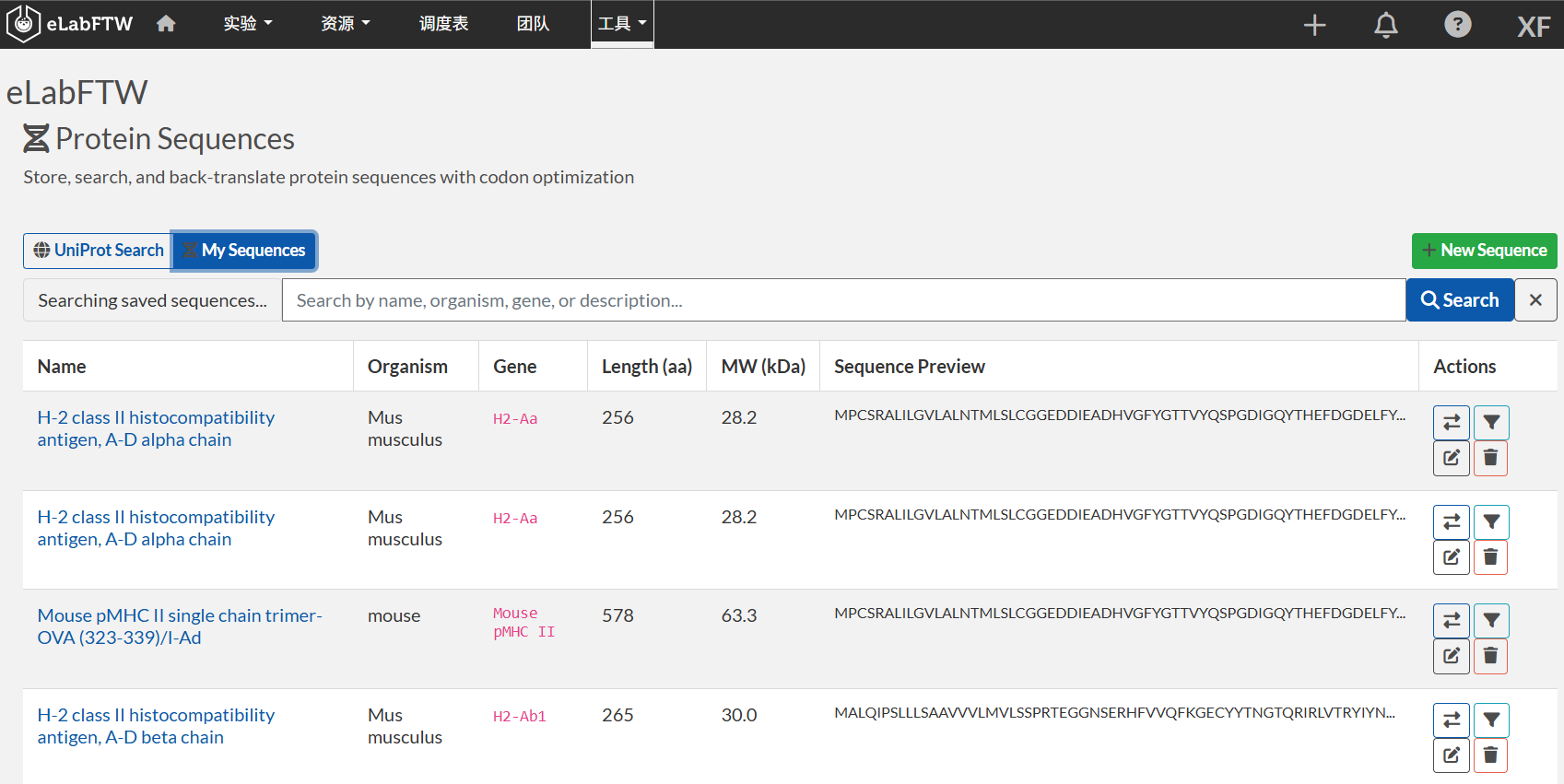Delete the Mouse pMHC II sequence
This screenshot has width=1564, height=784.
1491,656
